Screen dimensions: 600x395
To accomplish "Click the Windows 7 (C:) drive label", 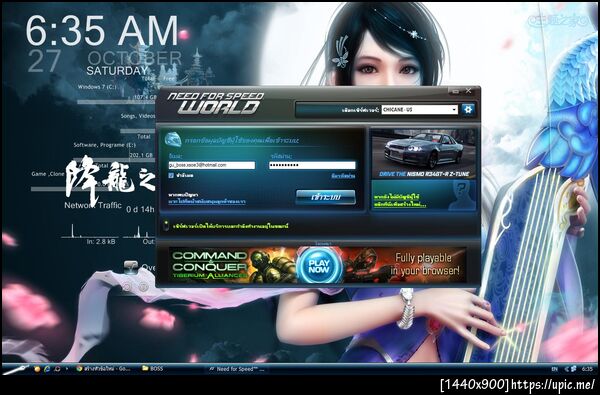I will click(x=96, y=87).
